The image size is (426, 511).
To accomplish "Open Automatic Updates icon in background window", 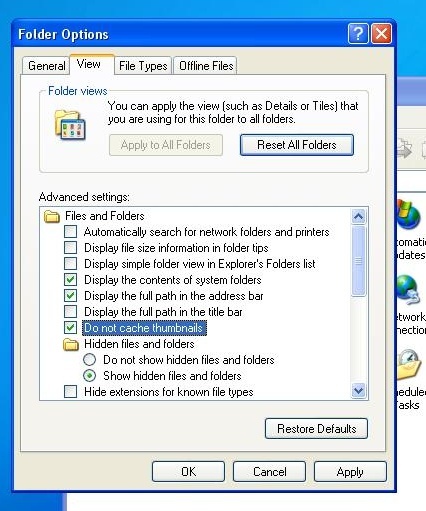I will point(409,214).
